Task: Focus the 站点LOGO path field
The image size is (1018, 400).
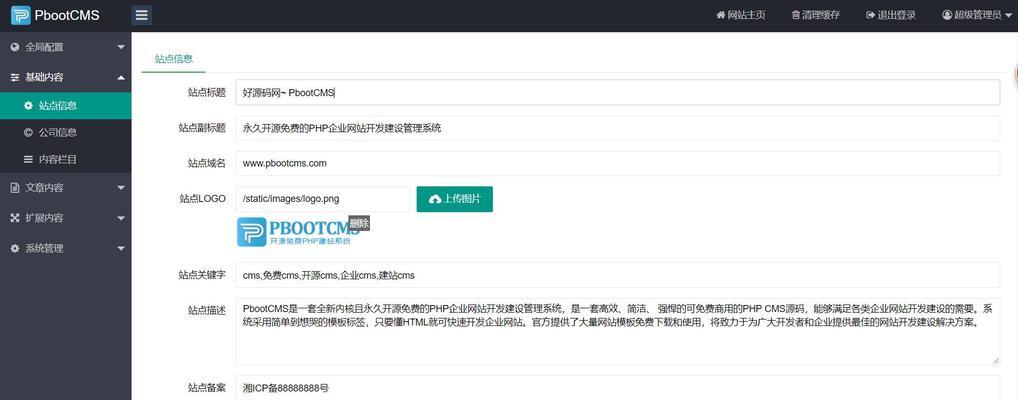Action: coord(323,199)
